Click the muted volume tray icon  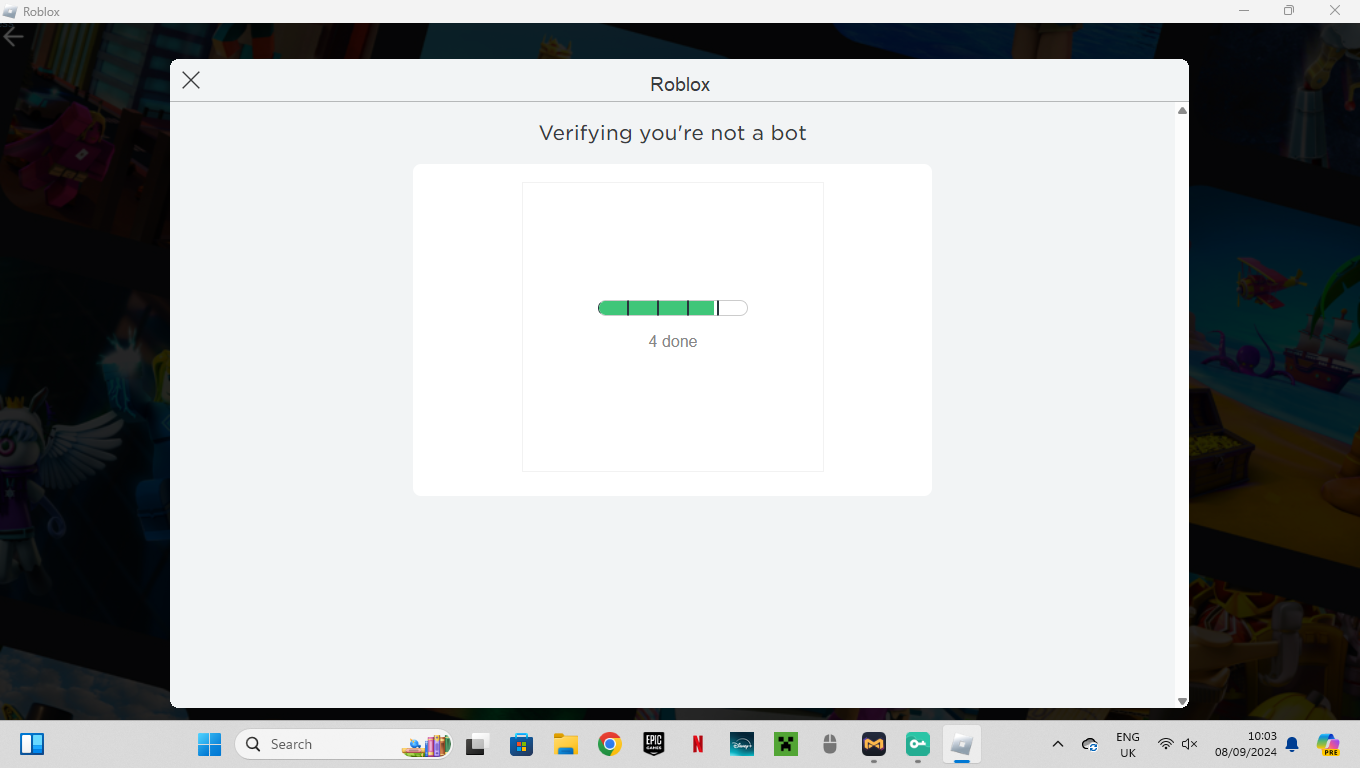pyautogui.click(x=1190, y=744)
